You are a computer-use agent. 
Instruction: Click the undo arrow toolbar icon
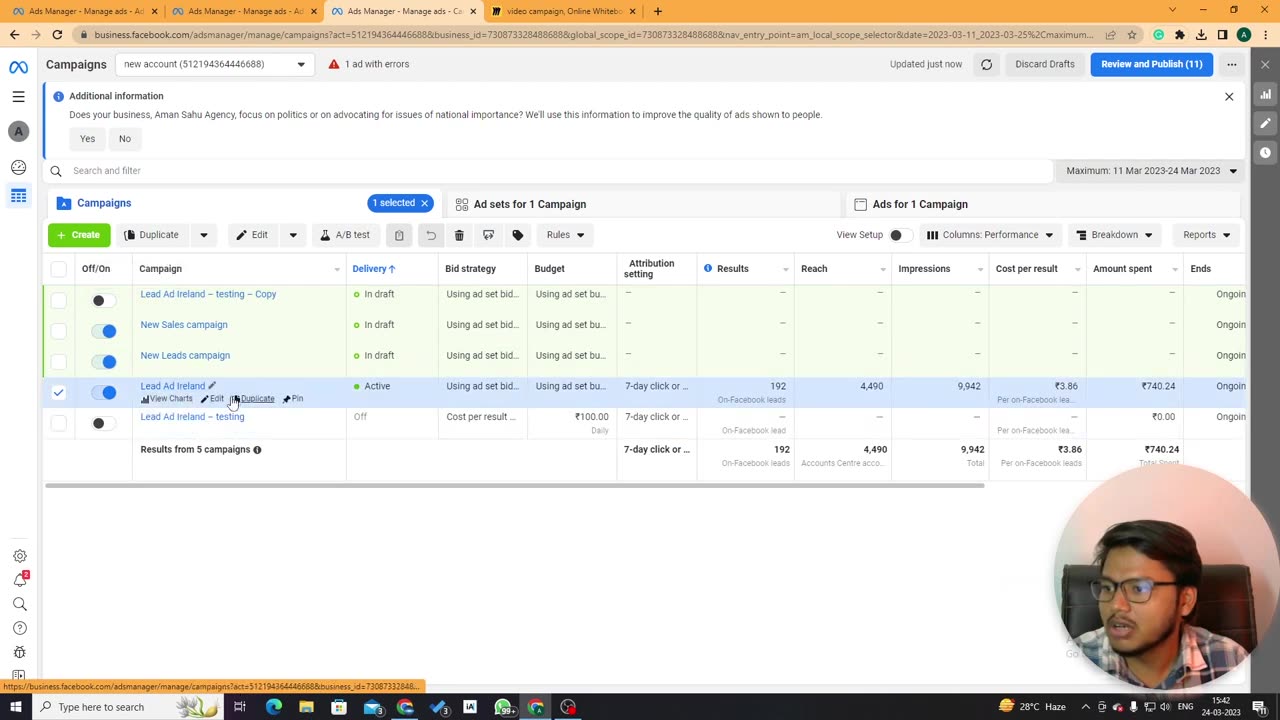coord(430,235)
